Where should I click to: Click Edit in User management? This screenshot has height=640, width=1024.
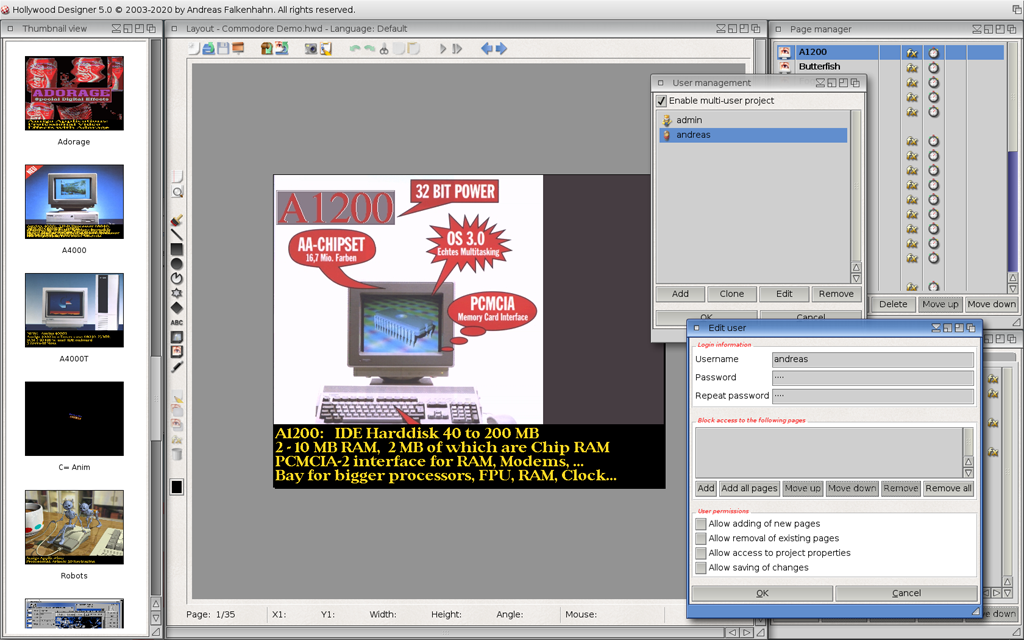[784, 294]
